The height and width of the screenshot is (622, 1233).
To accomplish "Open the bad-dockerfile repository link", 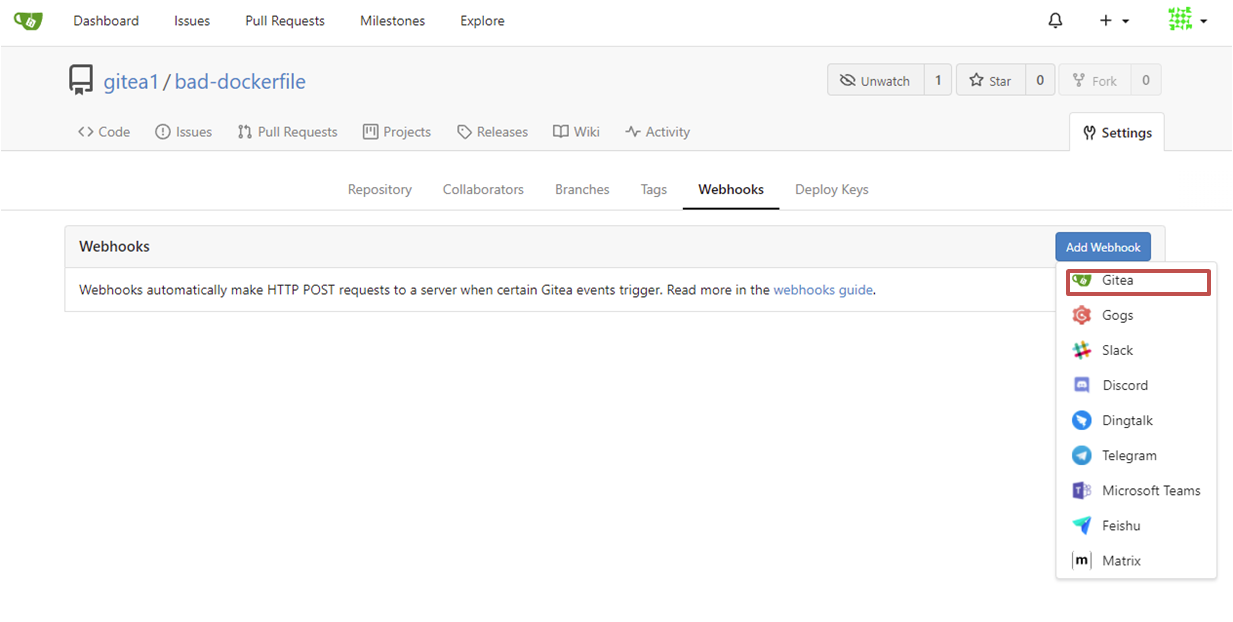I will (240, 82).
